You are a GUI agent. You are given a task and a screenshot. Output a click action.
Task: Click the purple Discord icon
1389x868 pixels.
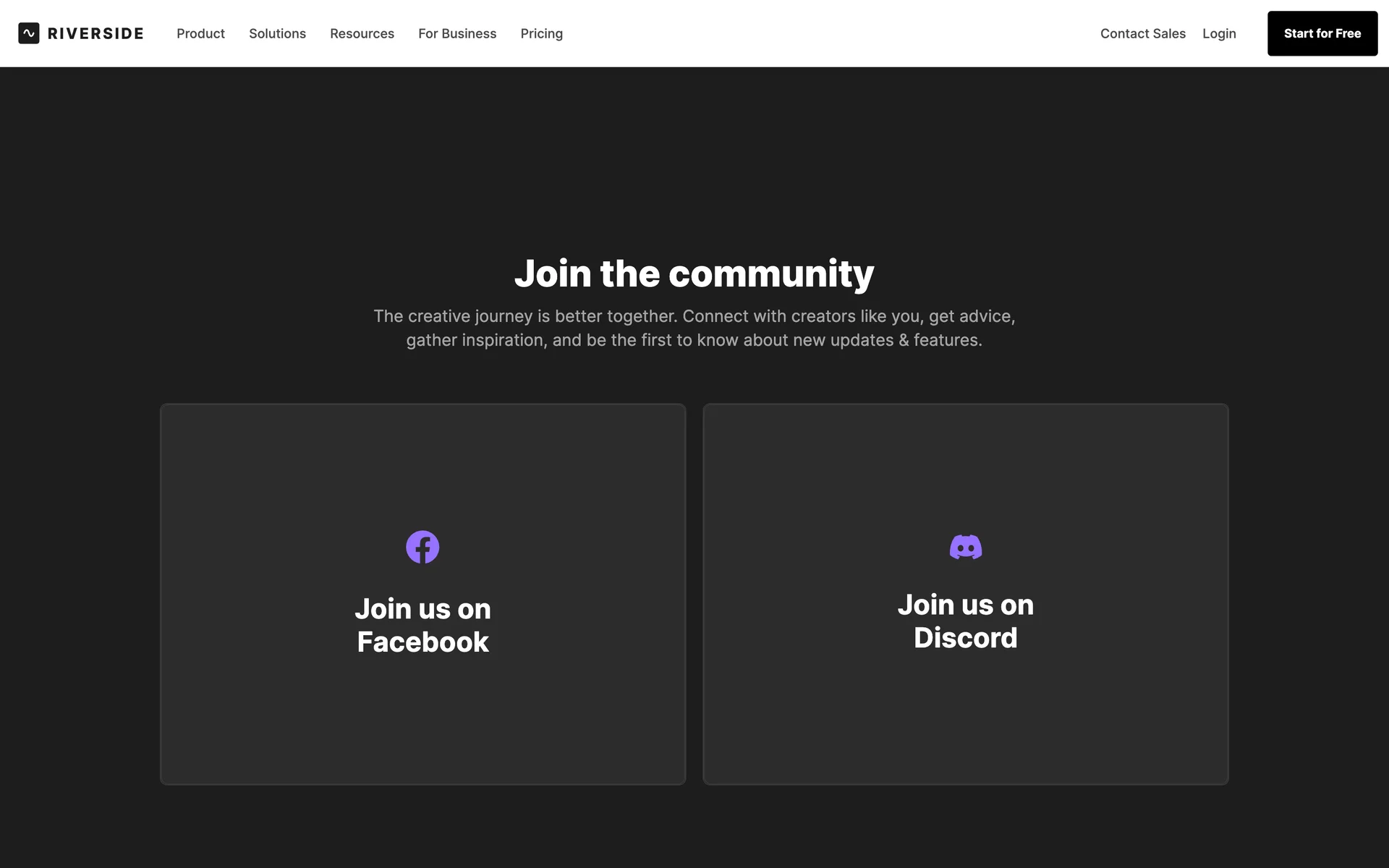965,547
